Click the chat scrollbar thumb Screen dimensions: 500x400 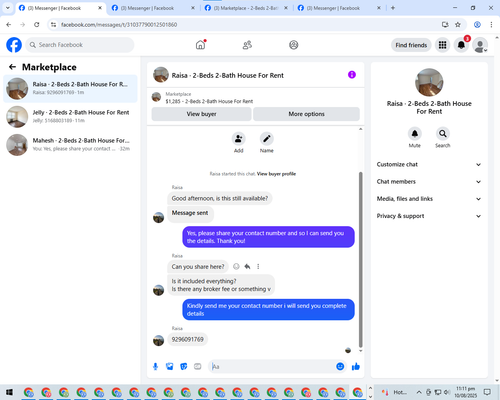360,260
